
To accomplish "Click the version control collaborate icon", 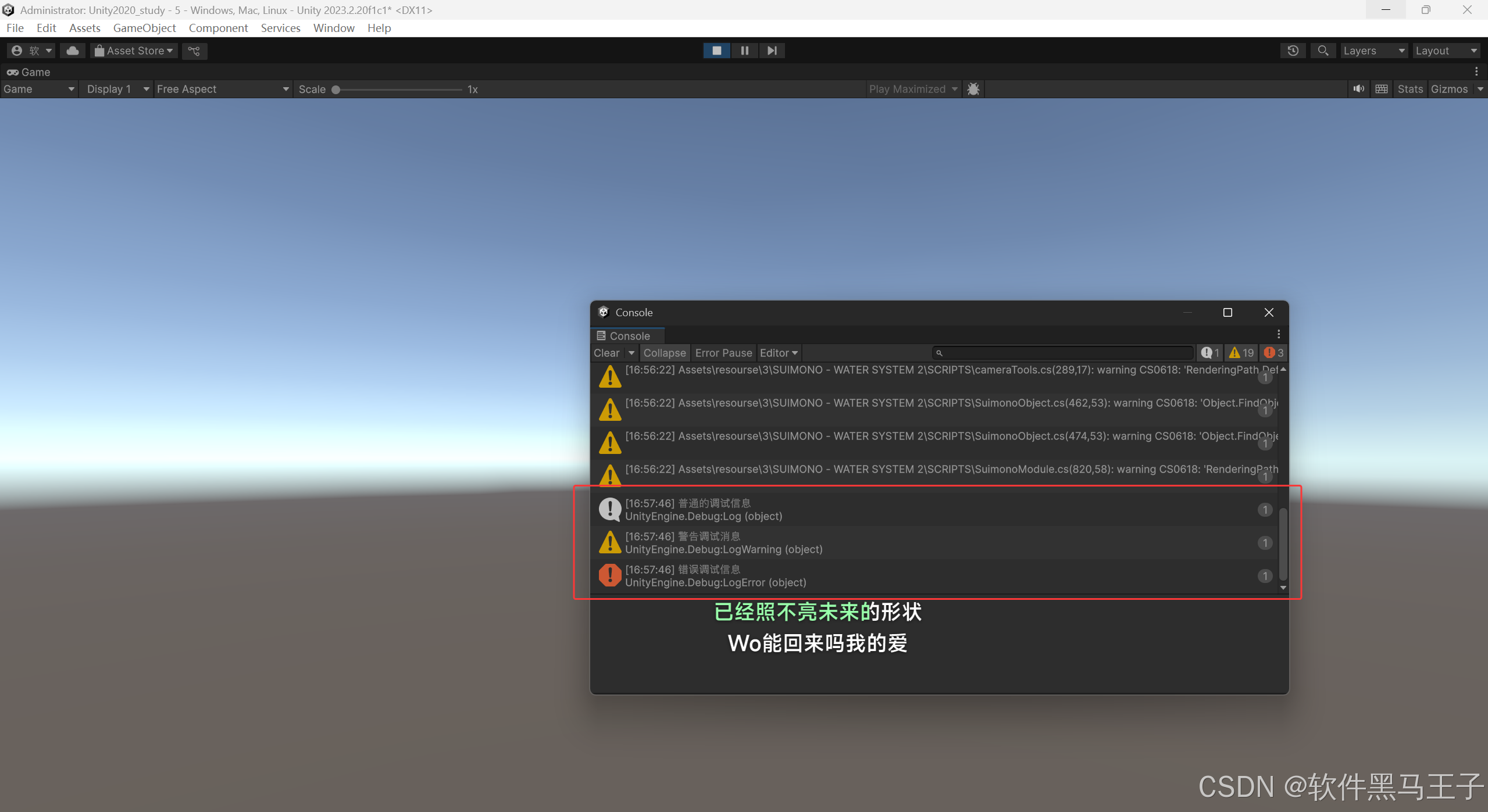I will pyautogui.click(x=194, y=51).
